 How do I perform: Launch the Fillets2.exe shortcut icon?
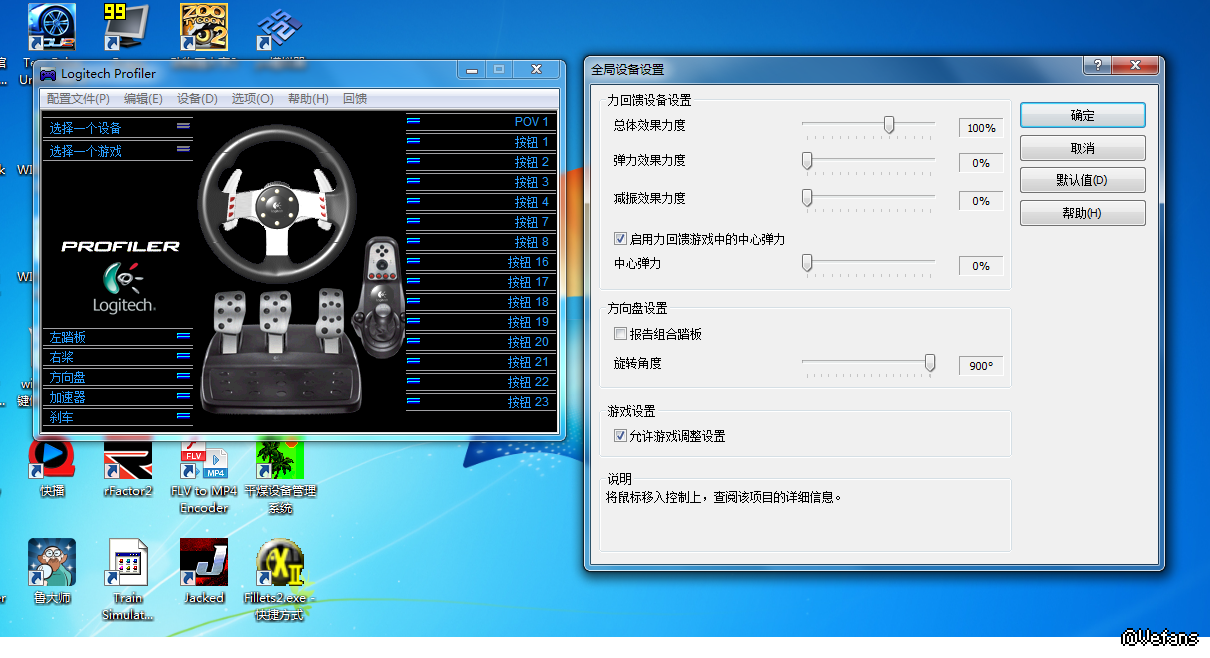[280, 567]
